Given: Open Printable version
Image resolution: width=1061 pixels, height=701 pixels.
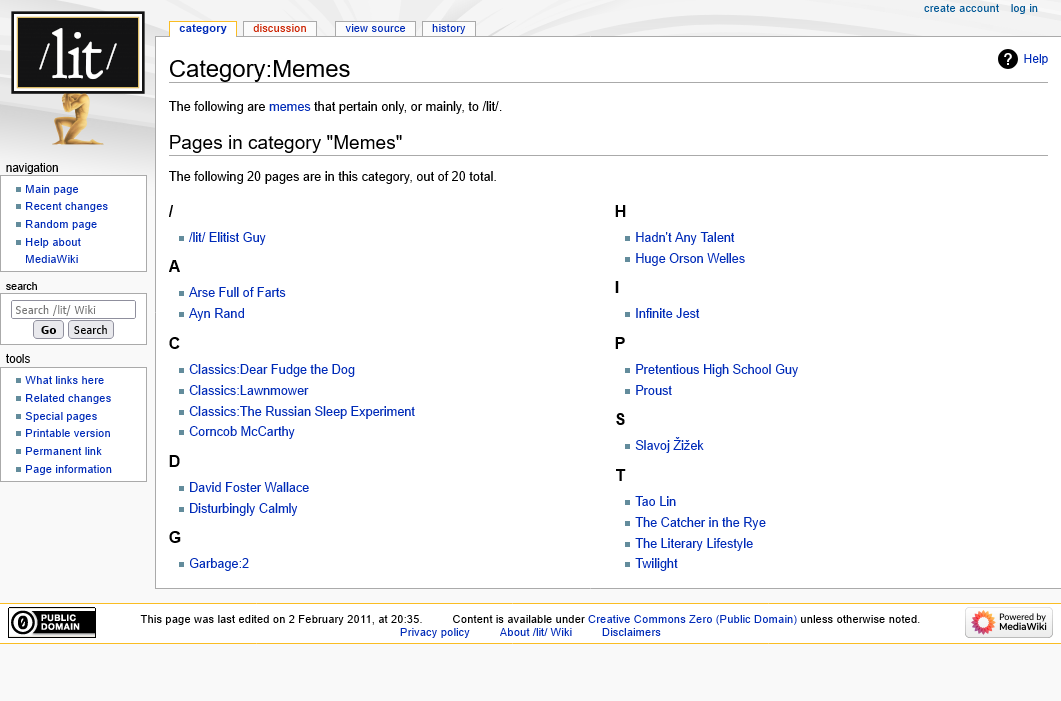Looking at the screenshot, I should (x=68, y=433).
